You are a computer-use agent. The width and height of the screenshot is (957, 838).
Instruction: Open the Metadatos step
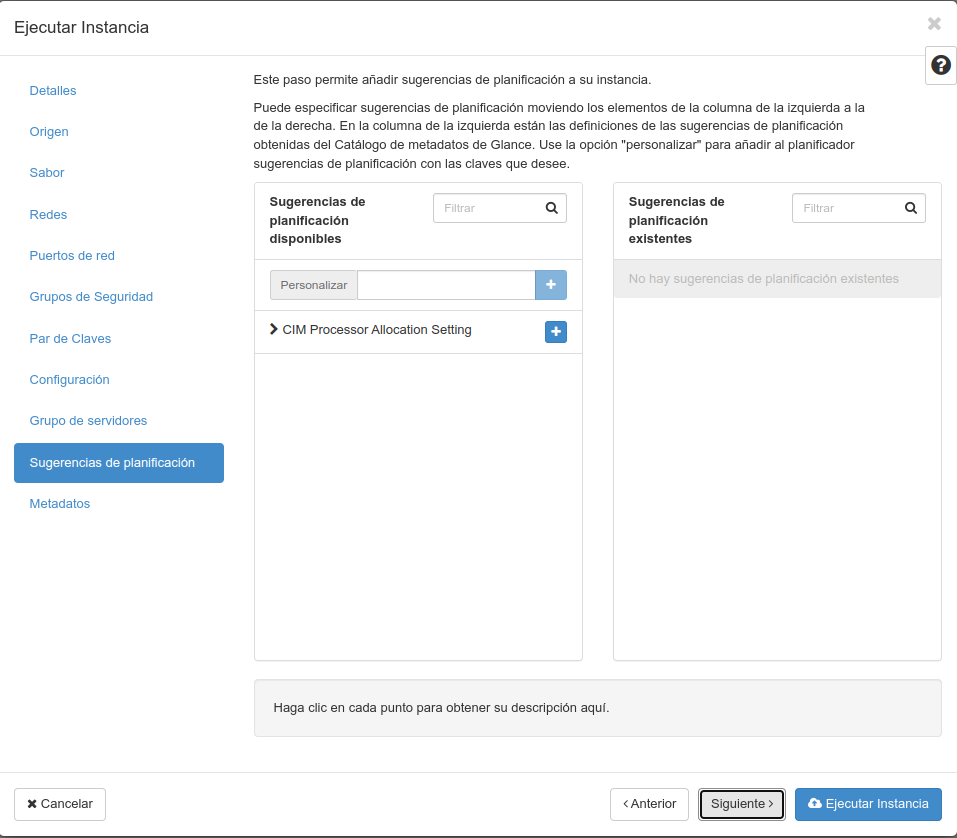tap(59, 504)
